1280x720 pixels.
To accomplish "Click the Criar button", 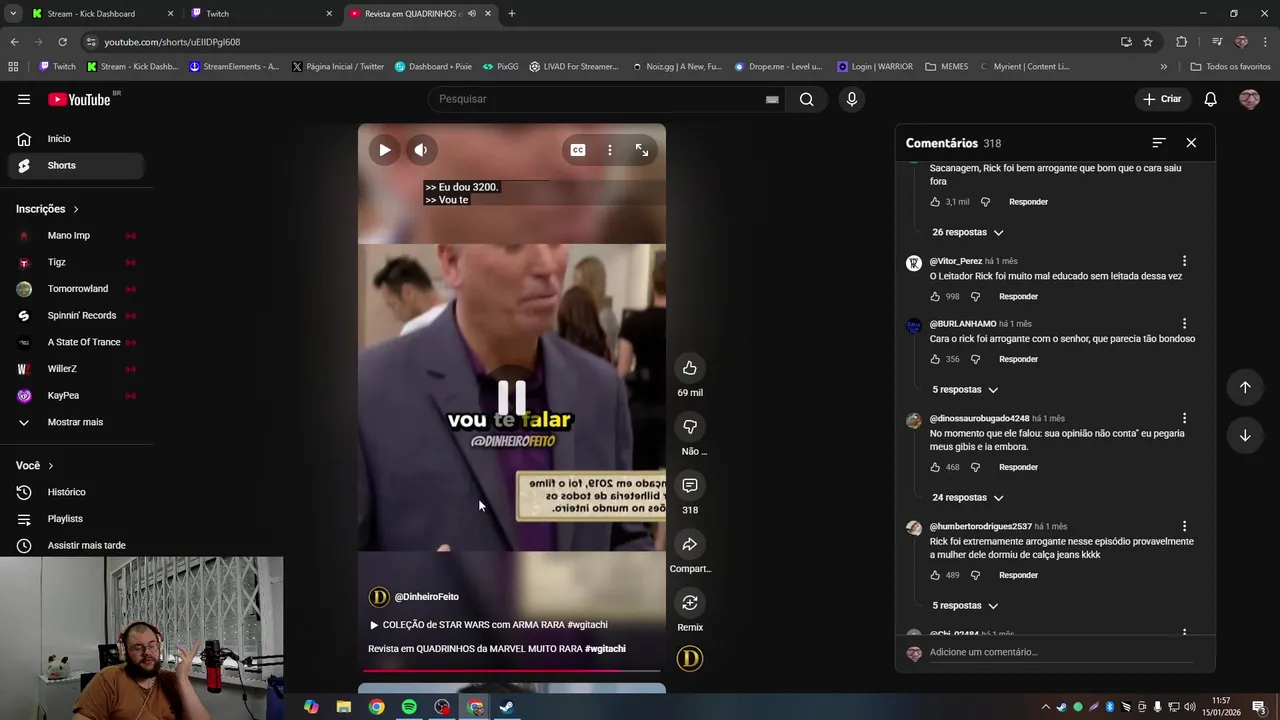I will pyautogui.click(x=1162, y=99).
